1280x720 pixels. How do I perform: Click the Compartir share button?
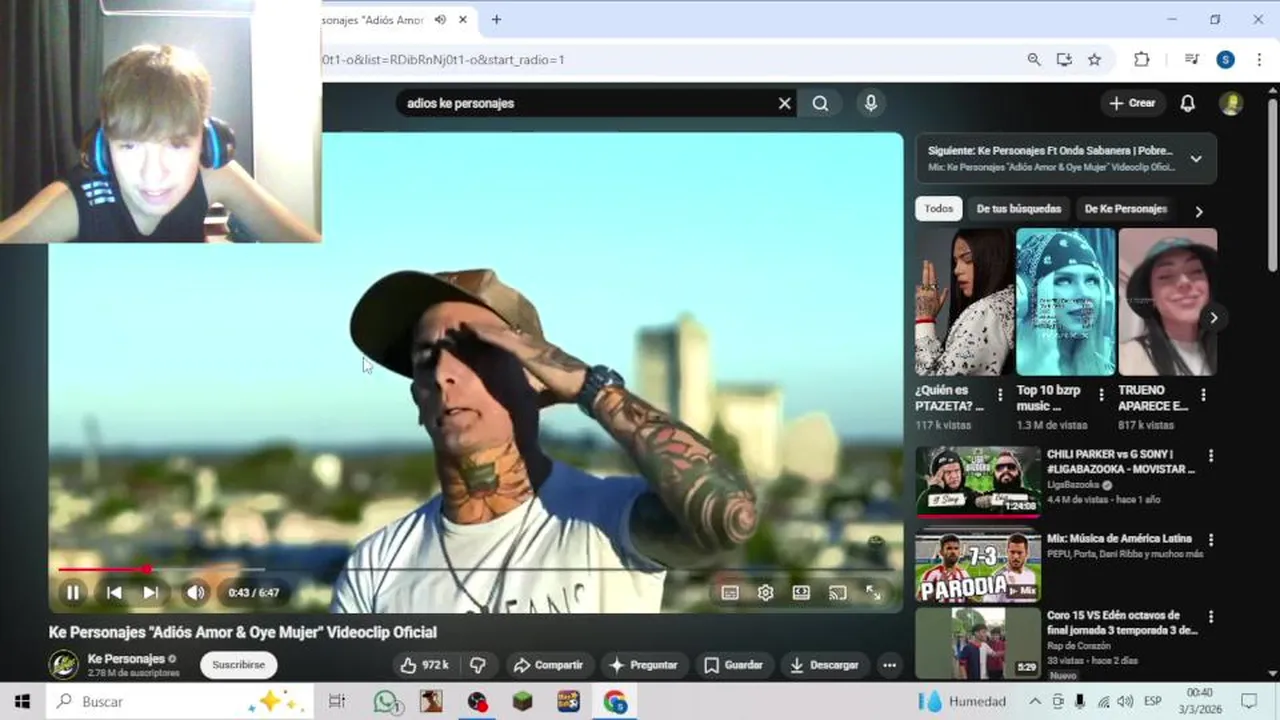548,665
